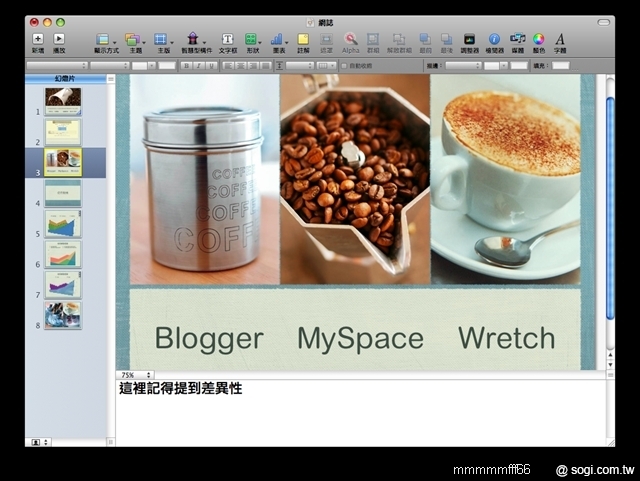Image resolution: width=640 pixels, height=481 pixels.
Task: Insert a Text Box (文字框) from toolbar
Action: point(227,40)
